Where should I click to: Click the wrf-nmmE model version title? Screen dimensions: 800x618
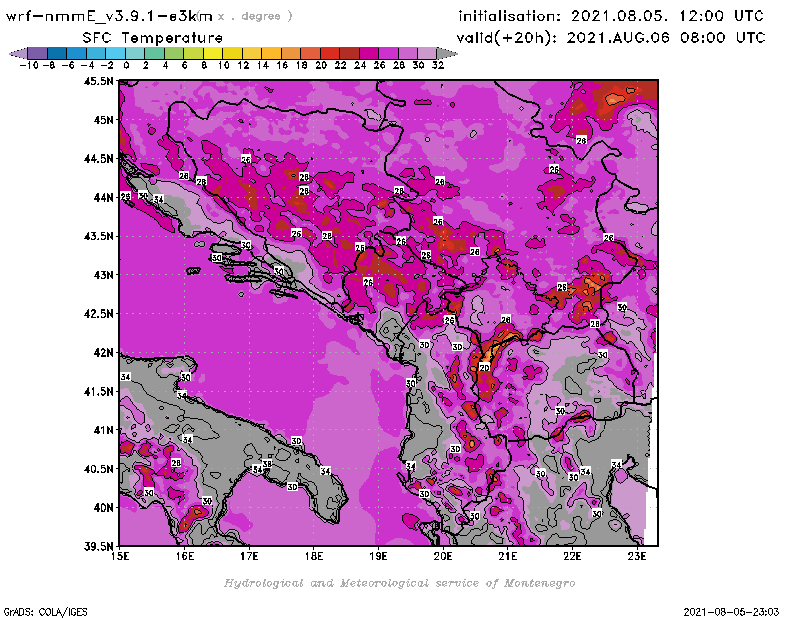pos(110,16)
